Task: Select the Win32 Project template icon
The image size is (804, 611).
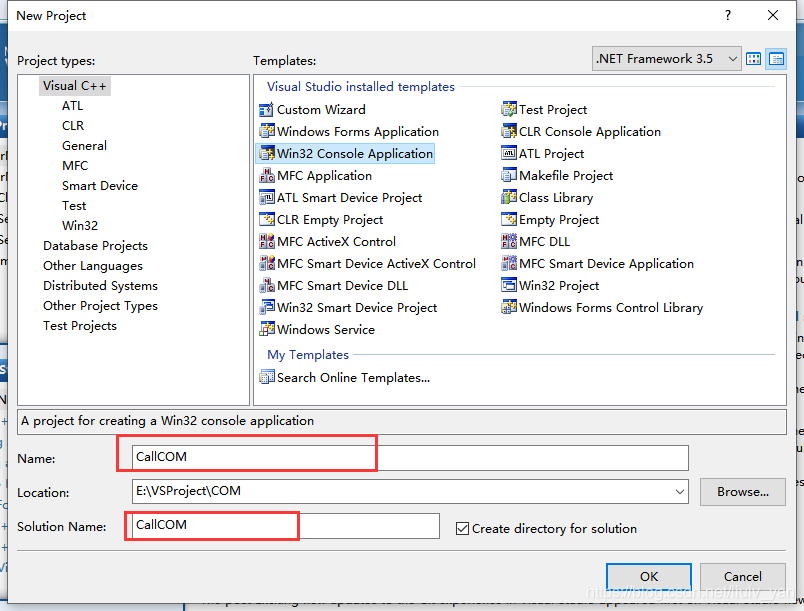Action: (x=509, y=286)
